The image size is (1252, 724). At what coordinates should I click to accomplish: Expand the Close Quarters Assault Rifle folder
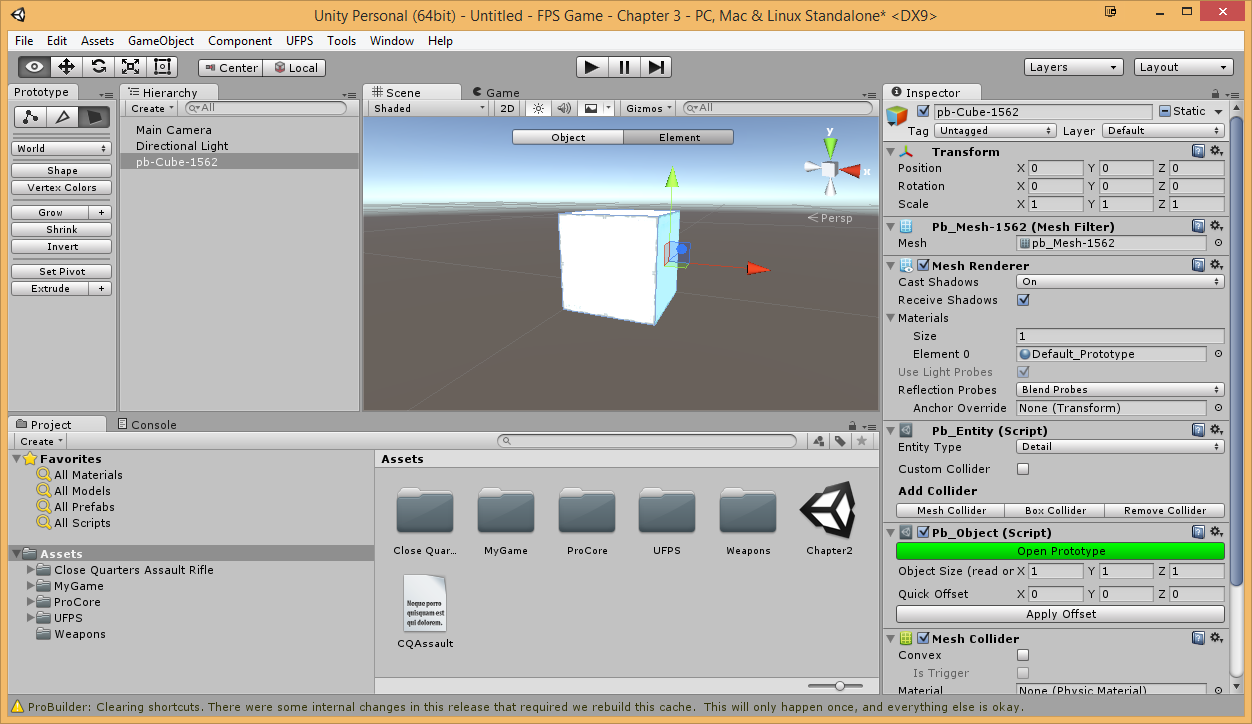click(31, 570)
